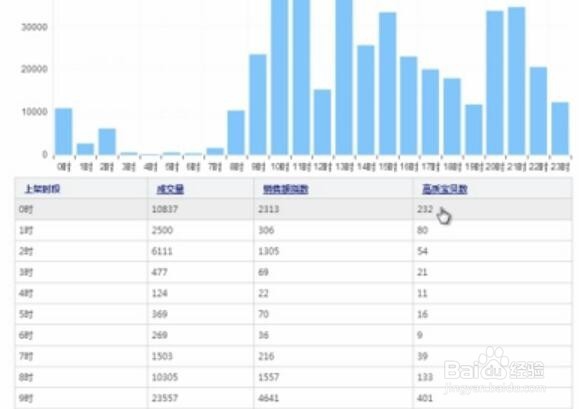Click the 高质宝贝数 column header link
Viewport: 579px width, 409px height.
[x=445, y=189]
